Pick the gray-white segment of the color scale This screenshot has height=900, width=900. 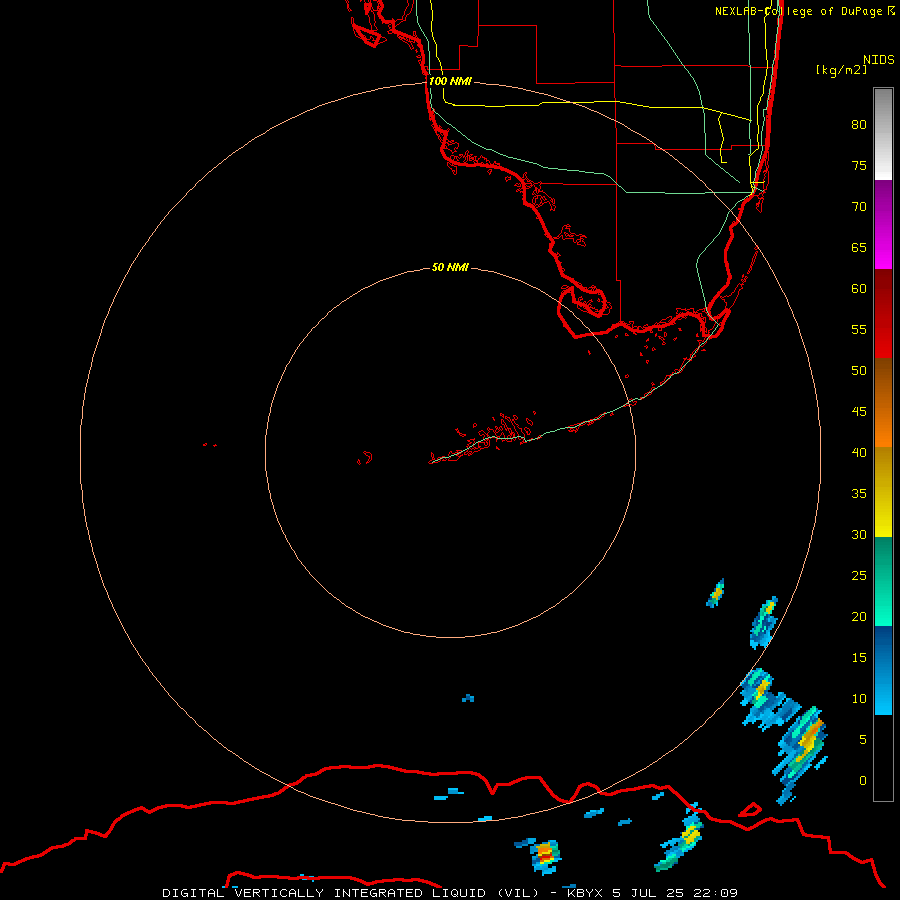click(x=883, y=134)
